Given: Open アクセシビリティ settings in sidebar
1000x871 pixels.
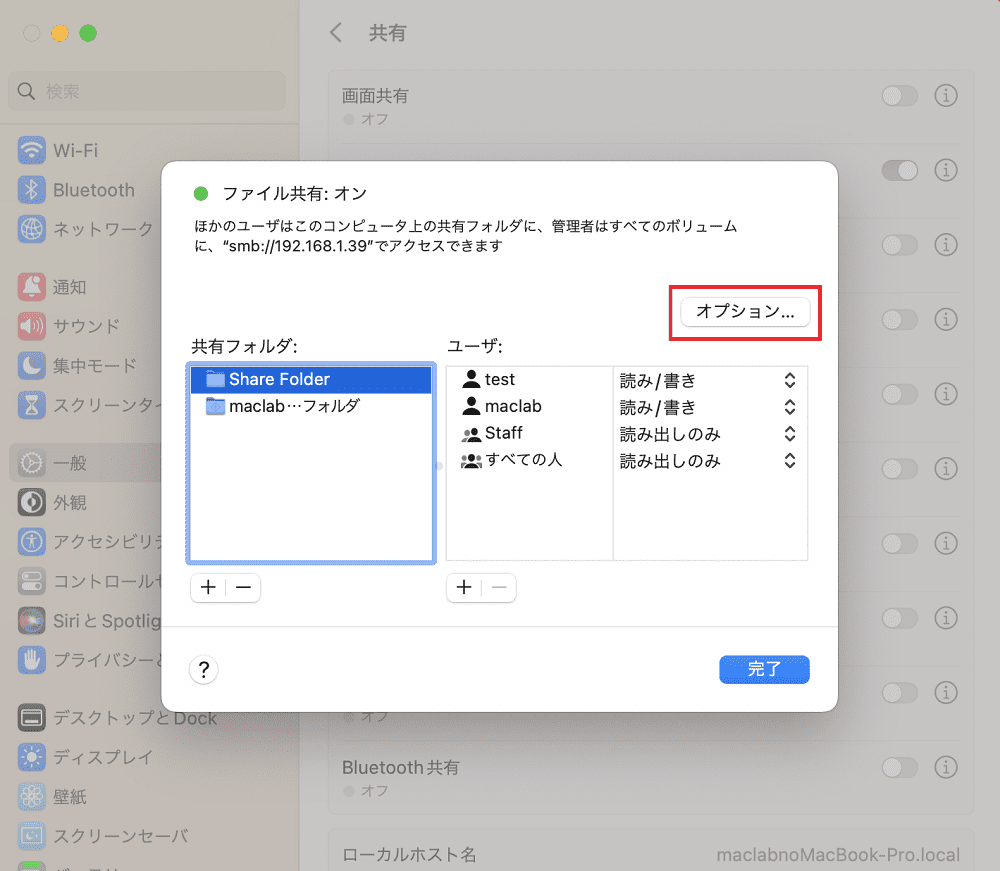Looking at the screenshot, I should point(89,541).
